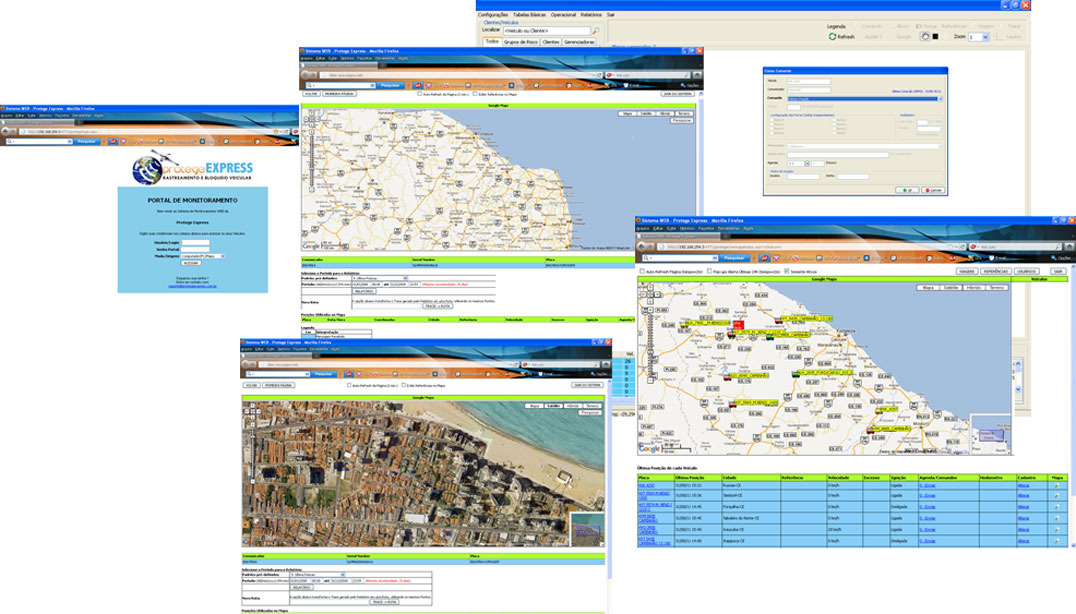Check Exibir Referências no Mapa in satellite window
The width and height of the screenshot is (1076, 614).
pyautogui.click(x=404, y=386)
